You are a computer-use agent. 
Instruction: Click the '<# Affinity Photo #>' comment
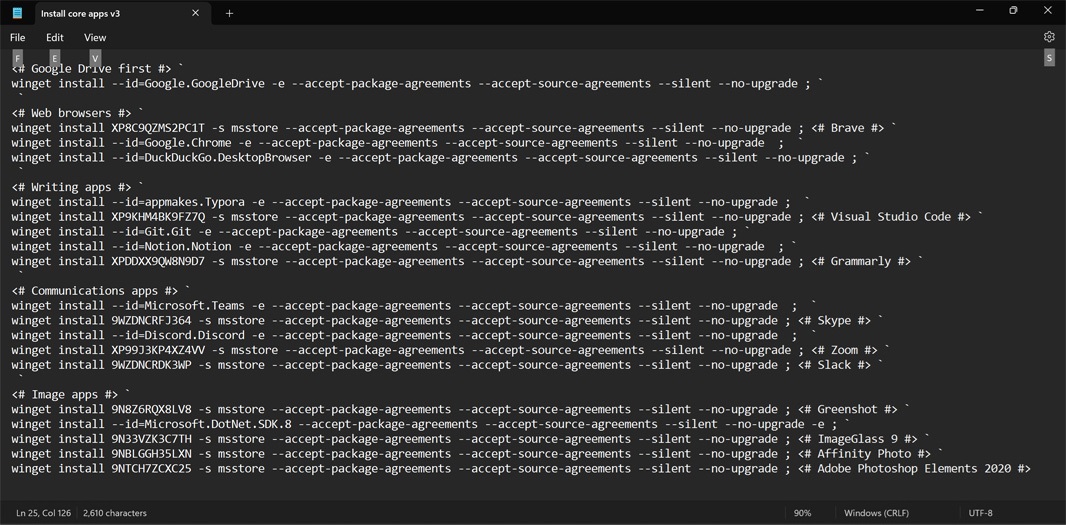point(865,454)
